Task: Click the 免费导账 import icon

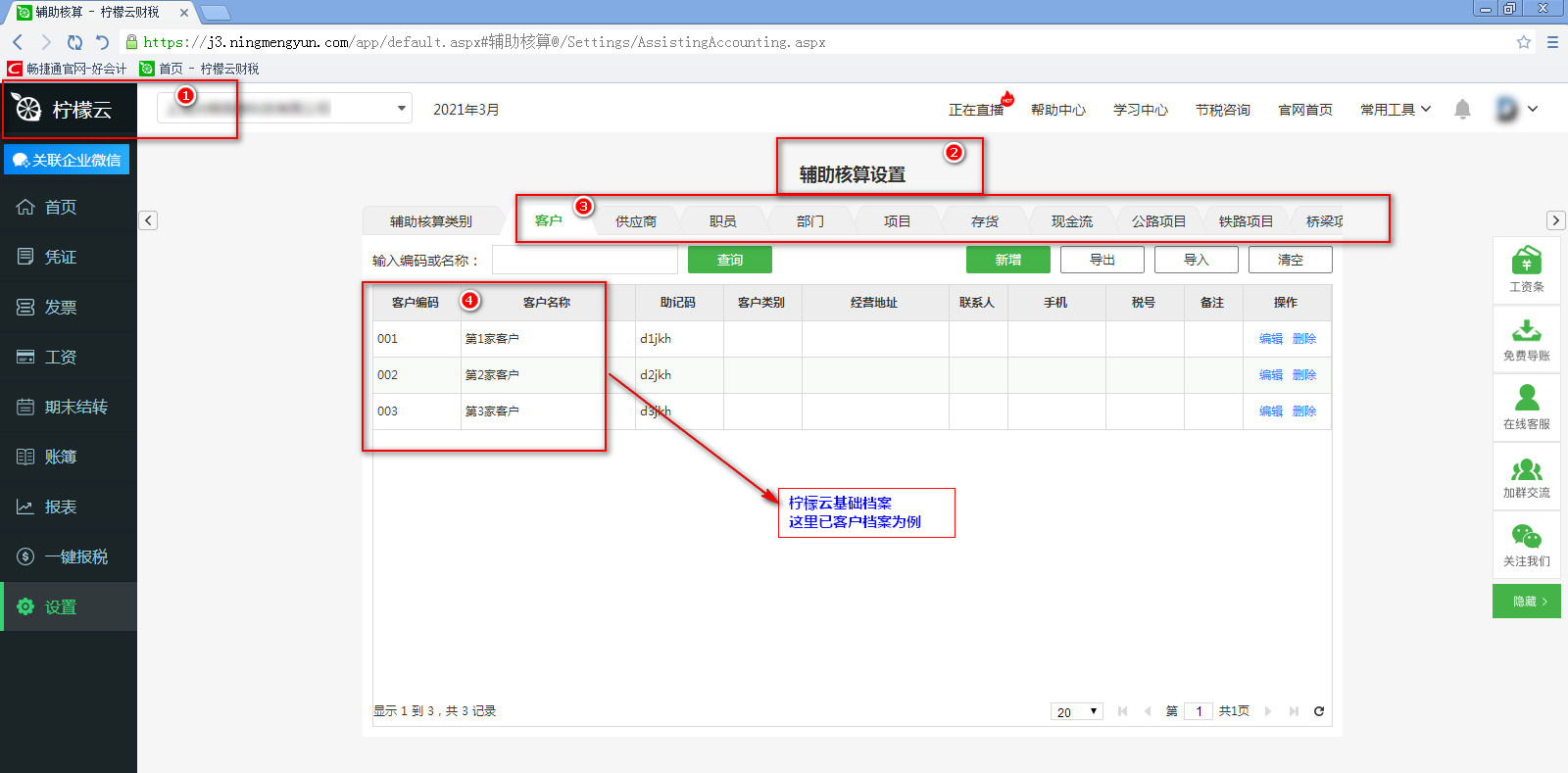Action: [1526, 338]
